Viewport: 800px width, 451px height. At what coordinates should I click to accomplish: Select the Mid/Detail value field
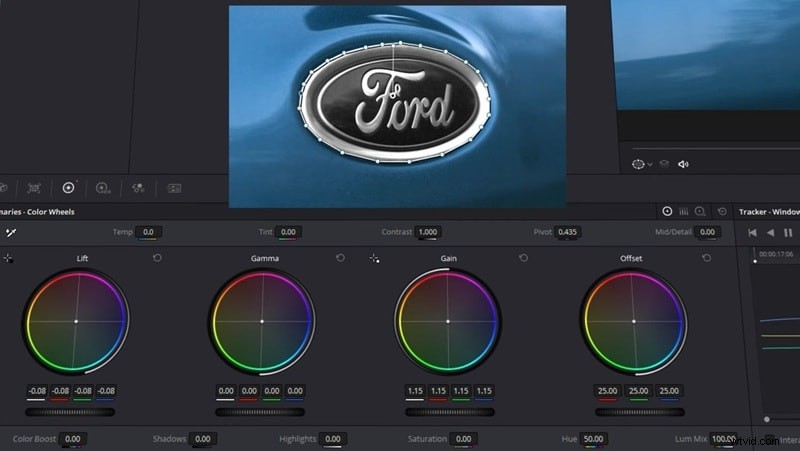707,232
